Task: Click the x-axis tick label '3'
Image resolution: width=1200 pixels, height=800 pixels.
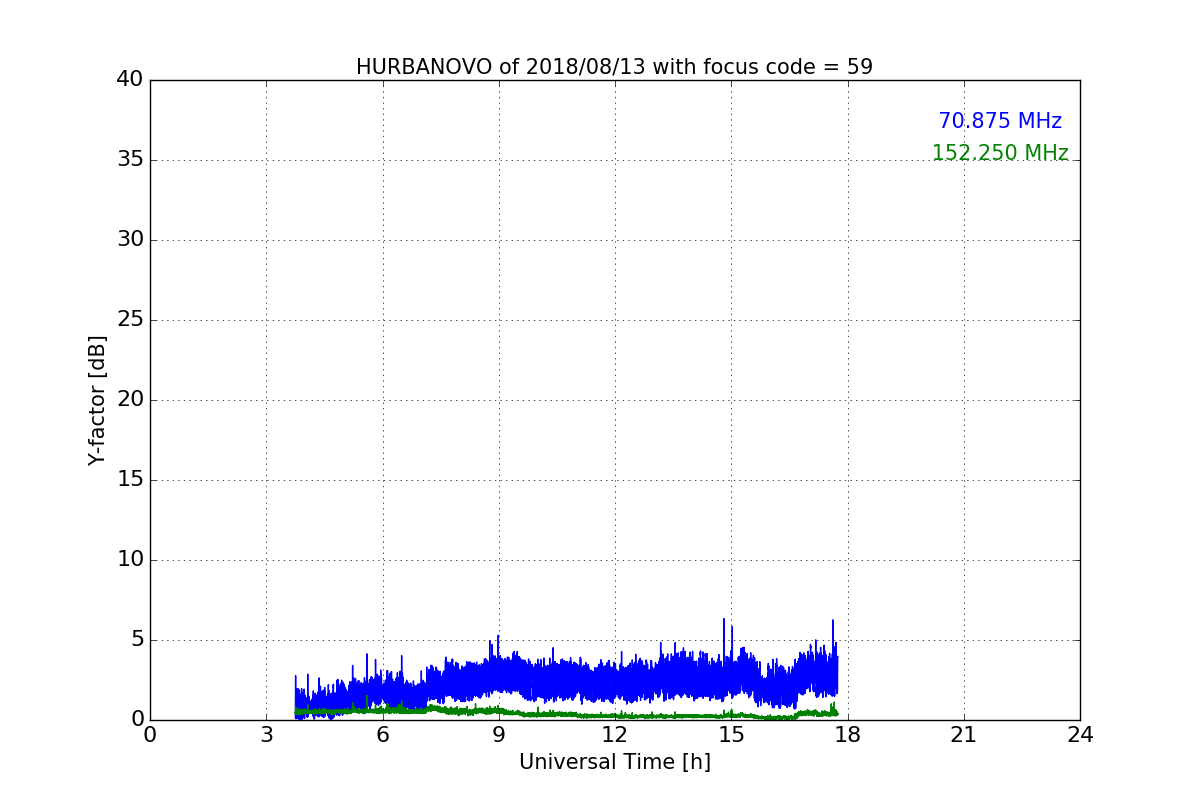Action: (x=266, y=735)
